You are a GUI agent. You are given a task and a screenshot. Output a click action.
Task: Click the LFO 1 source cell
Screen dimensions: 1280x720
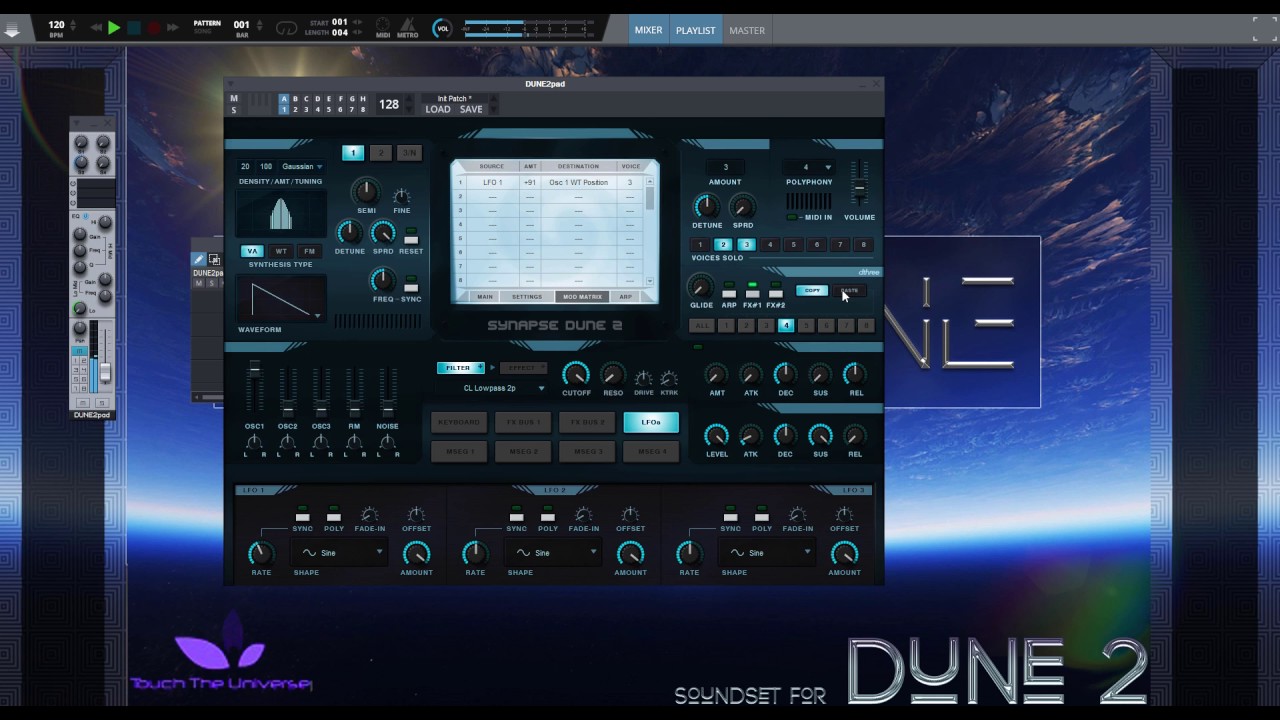pyautogui.click(x=492, y=183)
